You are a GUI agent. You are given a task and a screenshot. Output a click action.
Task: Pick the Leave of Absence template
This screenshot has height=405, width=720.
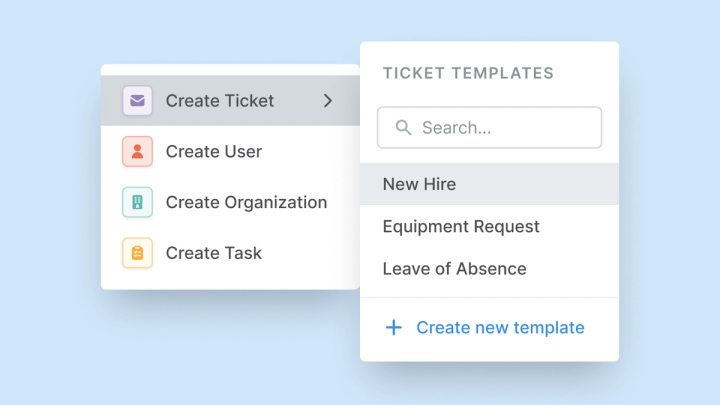(454, 269)
